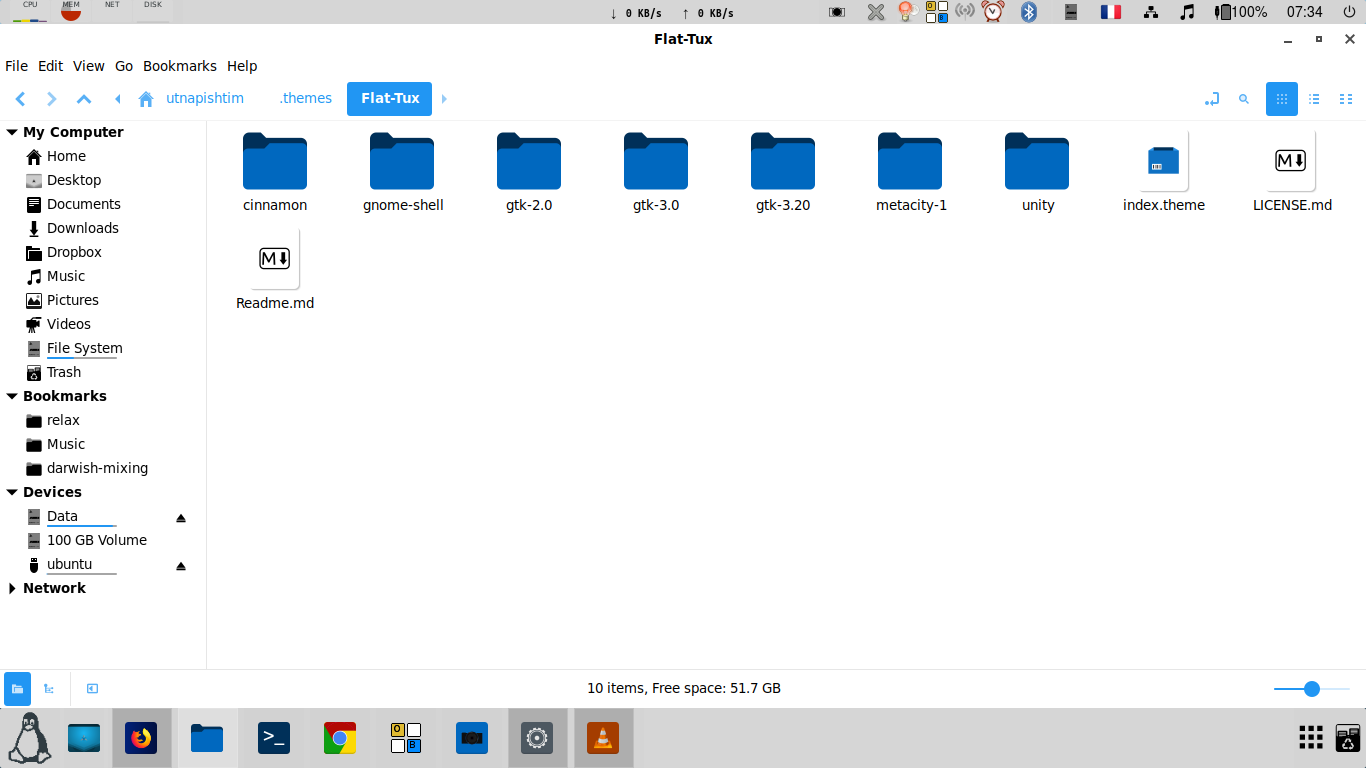Screen dimensions: 1366x768
Task: Open VLC from the taskbar
Action: (x=603, y=739)
